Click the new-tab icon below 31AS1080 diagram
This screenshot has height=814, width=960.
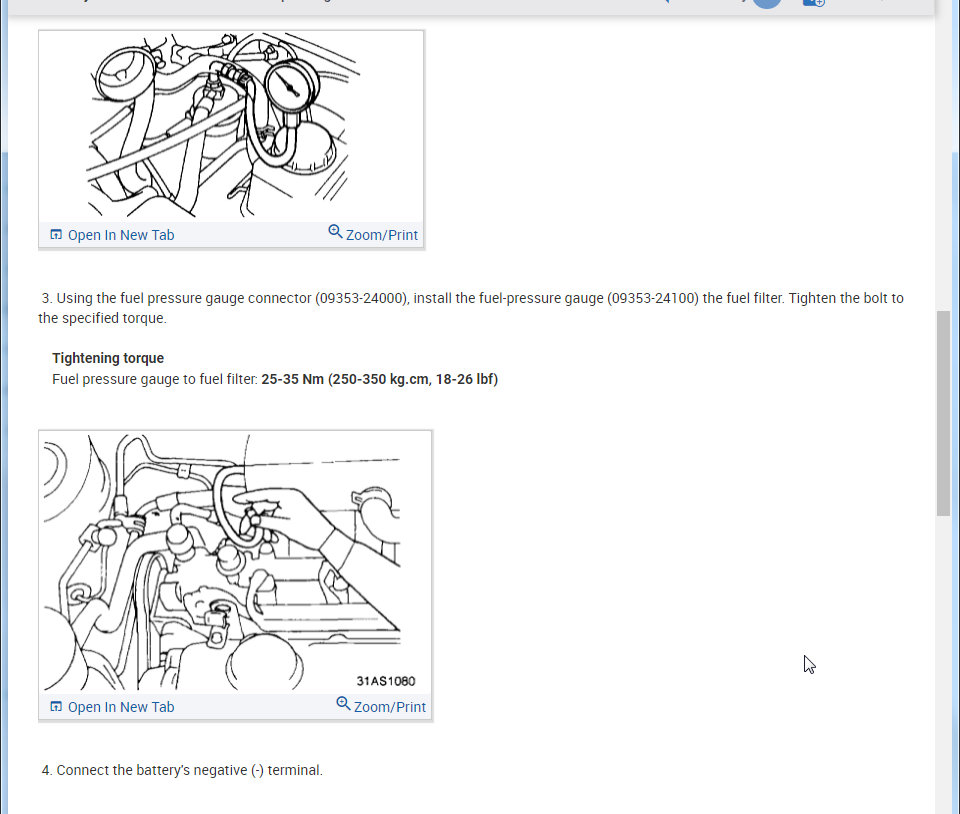pos(56,707)
